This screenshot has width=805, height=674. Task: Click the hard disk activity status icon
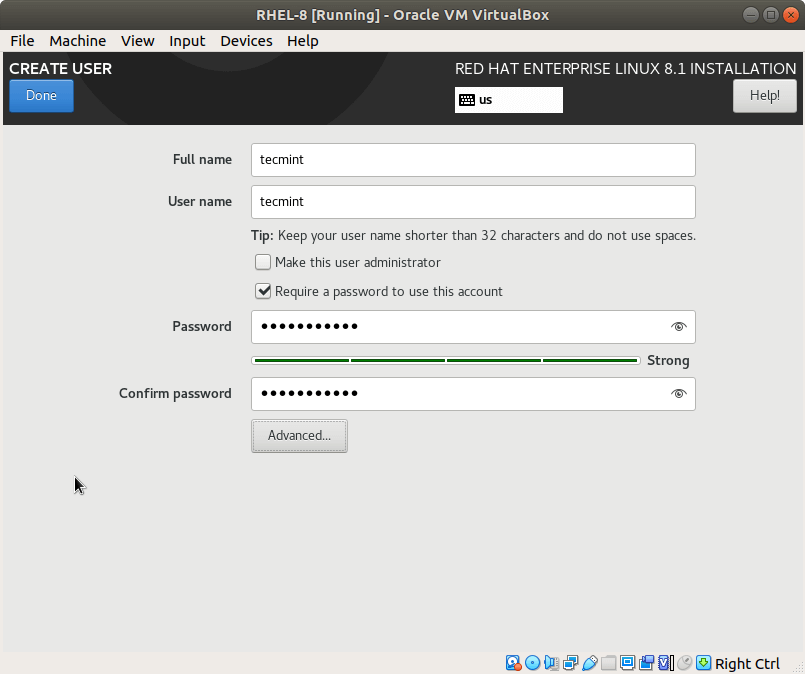click(x=514, y=663)
